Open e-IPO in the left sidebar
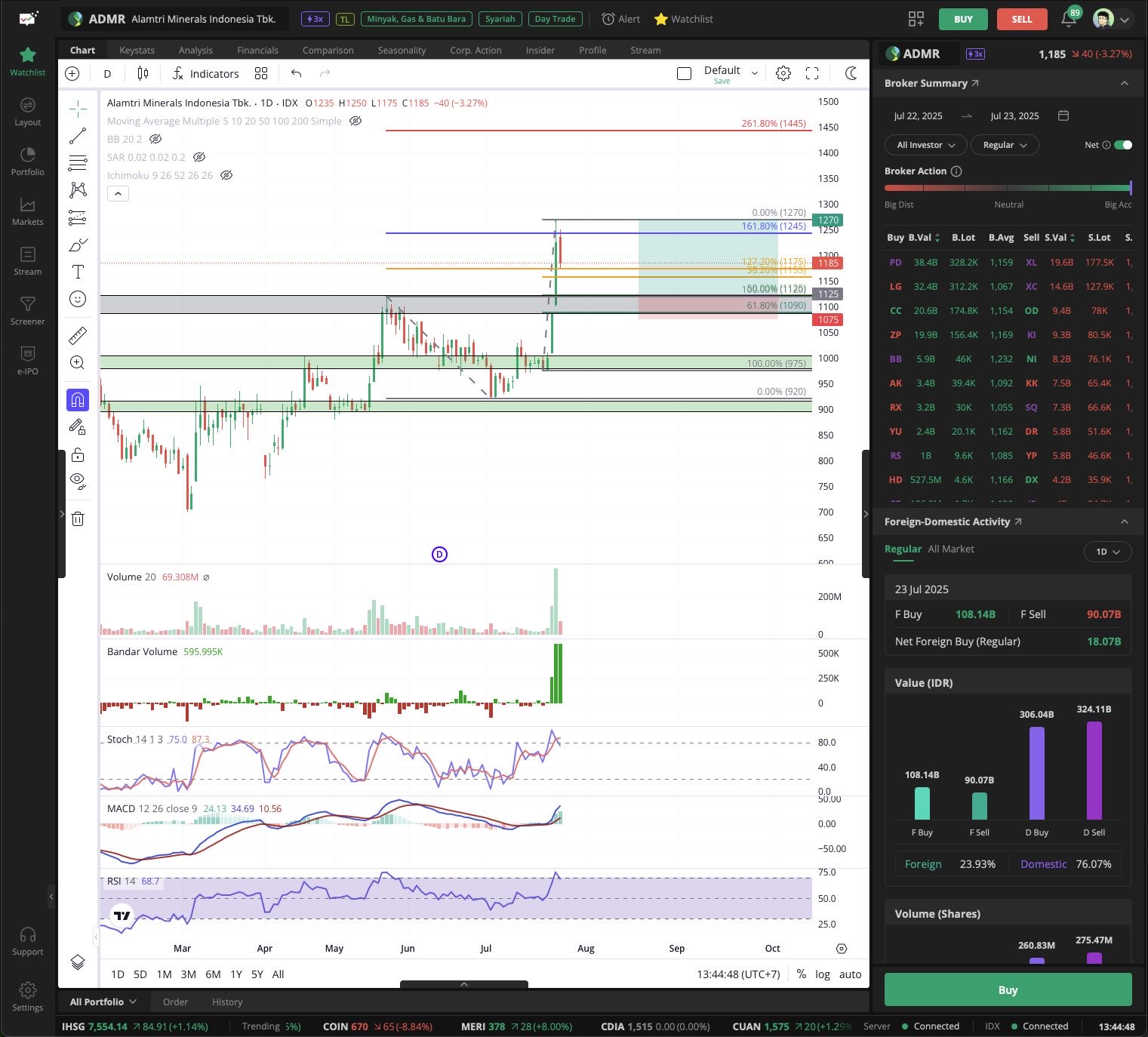This screenshot has width=1148, height=1037. [28, 361]
